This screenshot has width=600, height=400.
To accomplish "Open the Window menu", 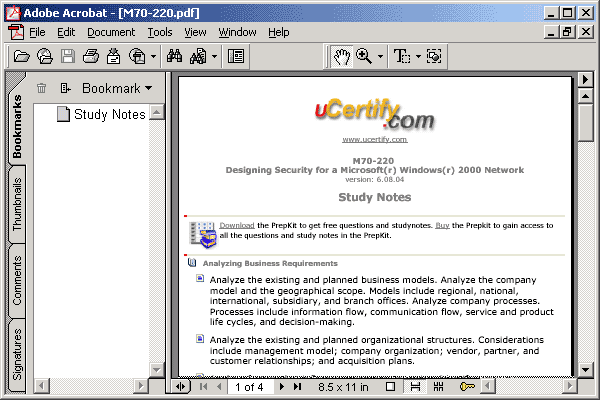I will click(237, 33).
